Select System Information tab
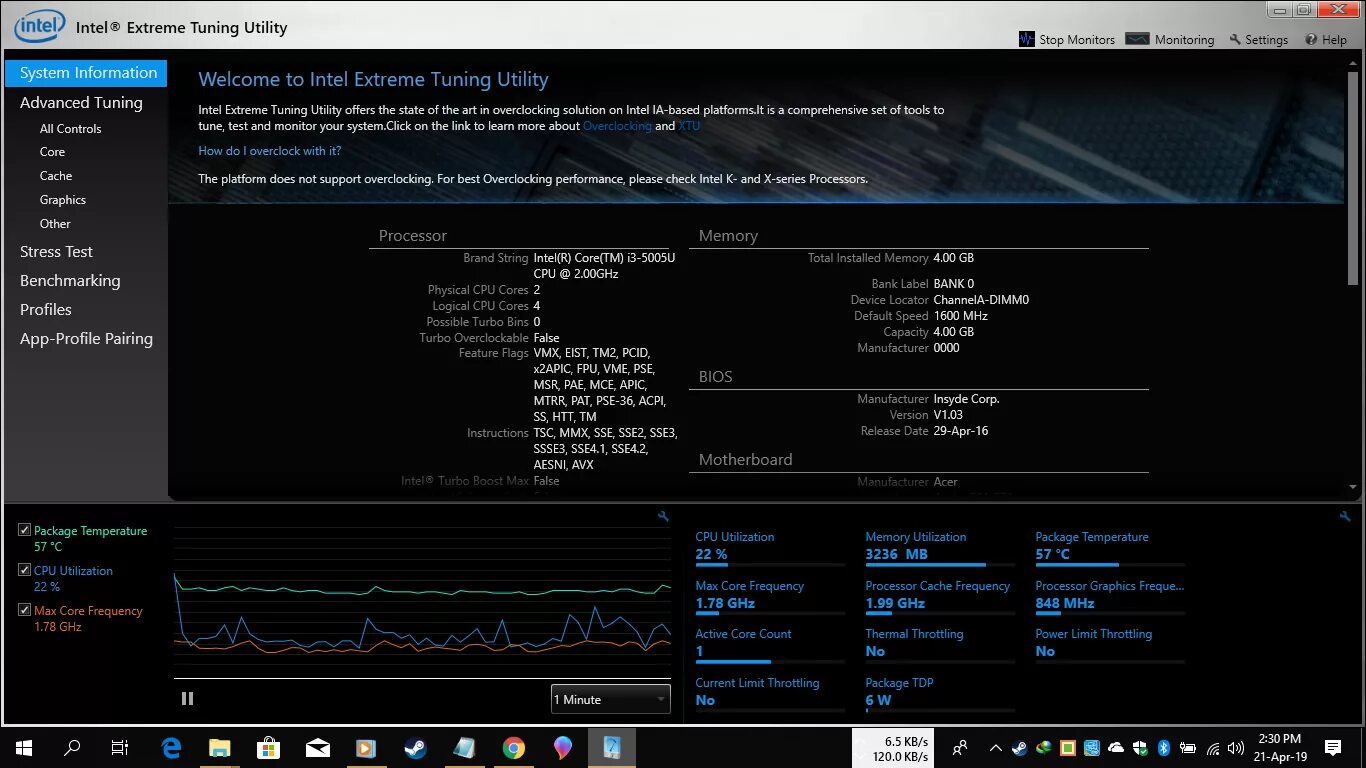The image size is (1366, 768). (x=86, y=73)
